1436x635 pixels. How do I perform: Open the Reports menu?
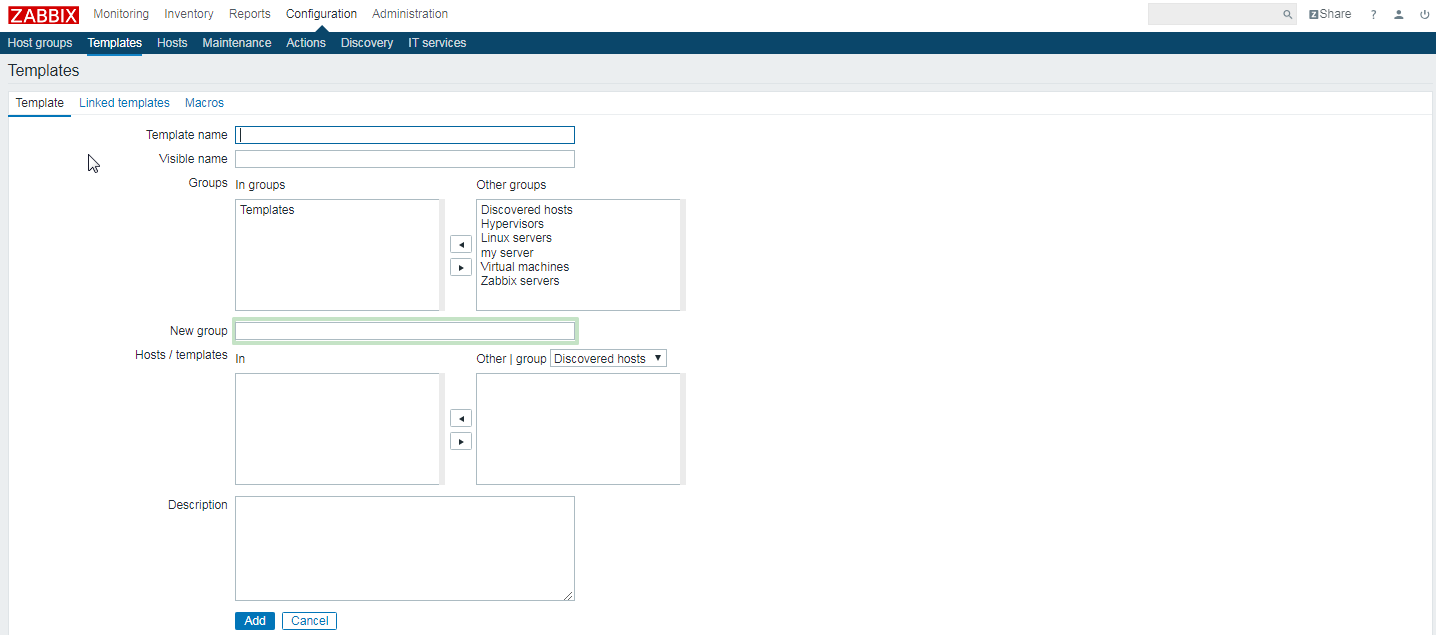tap(250, 14)
